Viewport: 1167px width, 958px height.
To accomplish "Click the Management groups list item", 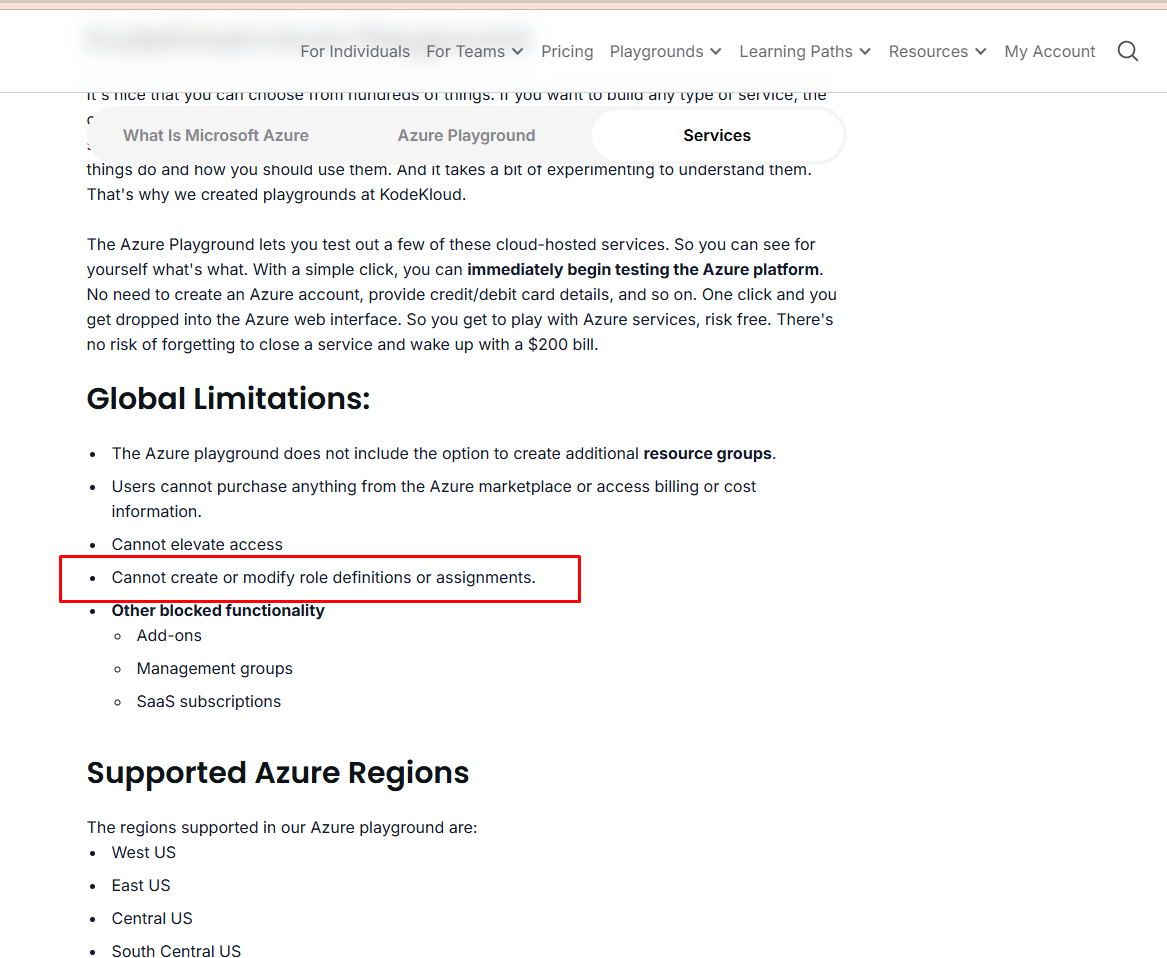I will coord(214,668).
